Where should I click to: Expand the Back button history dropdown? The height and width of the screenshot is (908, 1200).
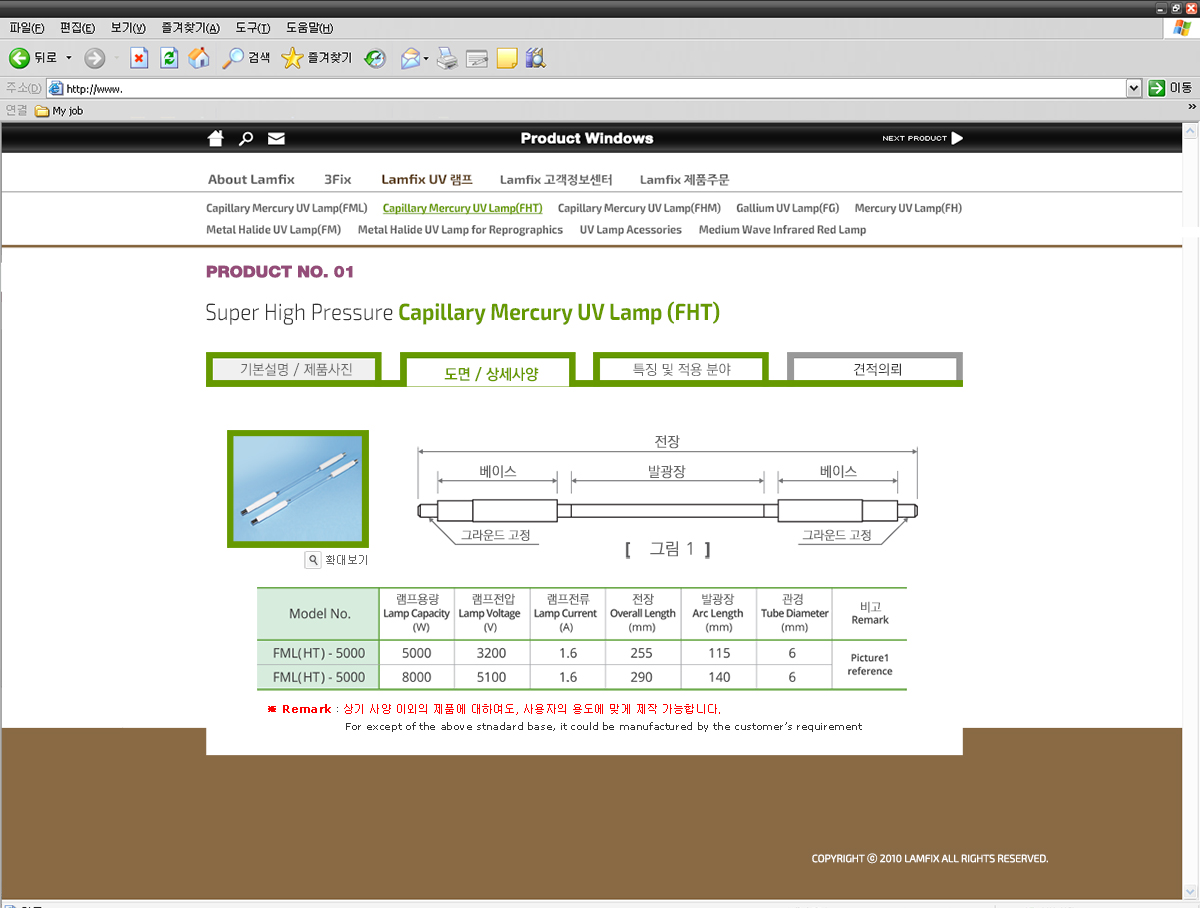[x=69, y=58]
